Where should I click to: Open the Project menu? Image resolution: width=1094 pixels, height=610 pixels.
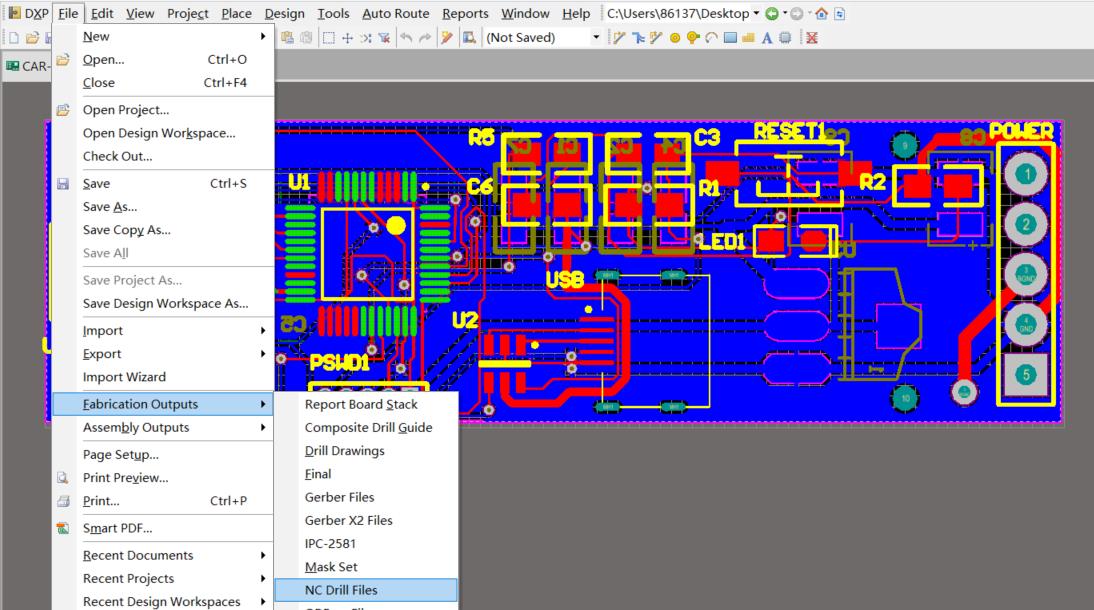point(188,13)
